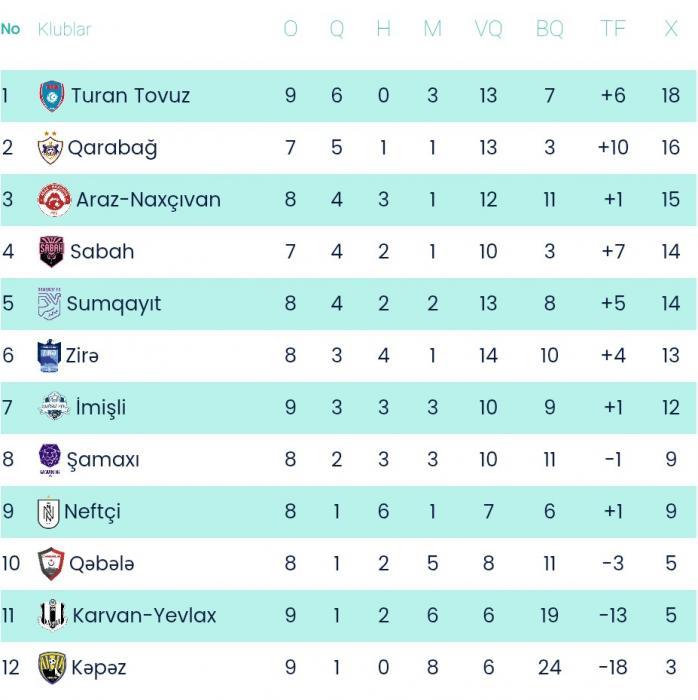The width and height of the screenshot is (698, 700).
Task: Click the Sabah club badge
Action: tap(51, 251)
